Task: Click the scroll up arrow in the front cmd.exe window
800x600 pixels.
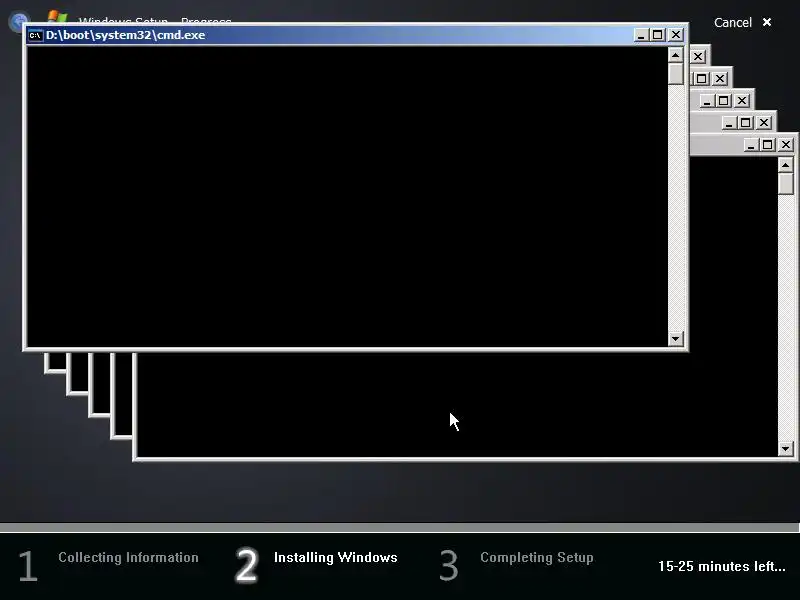Action: [x=676, y=55]
